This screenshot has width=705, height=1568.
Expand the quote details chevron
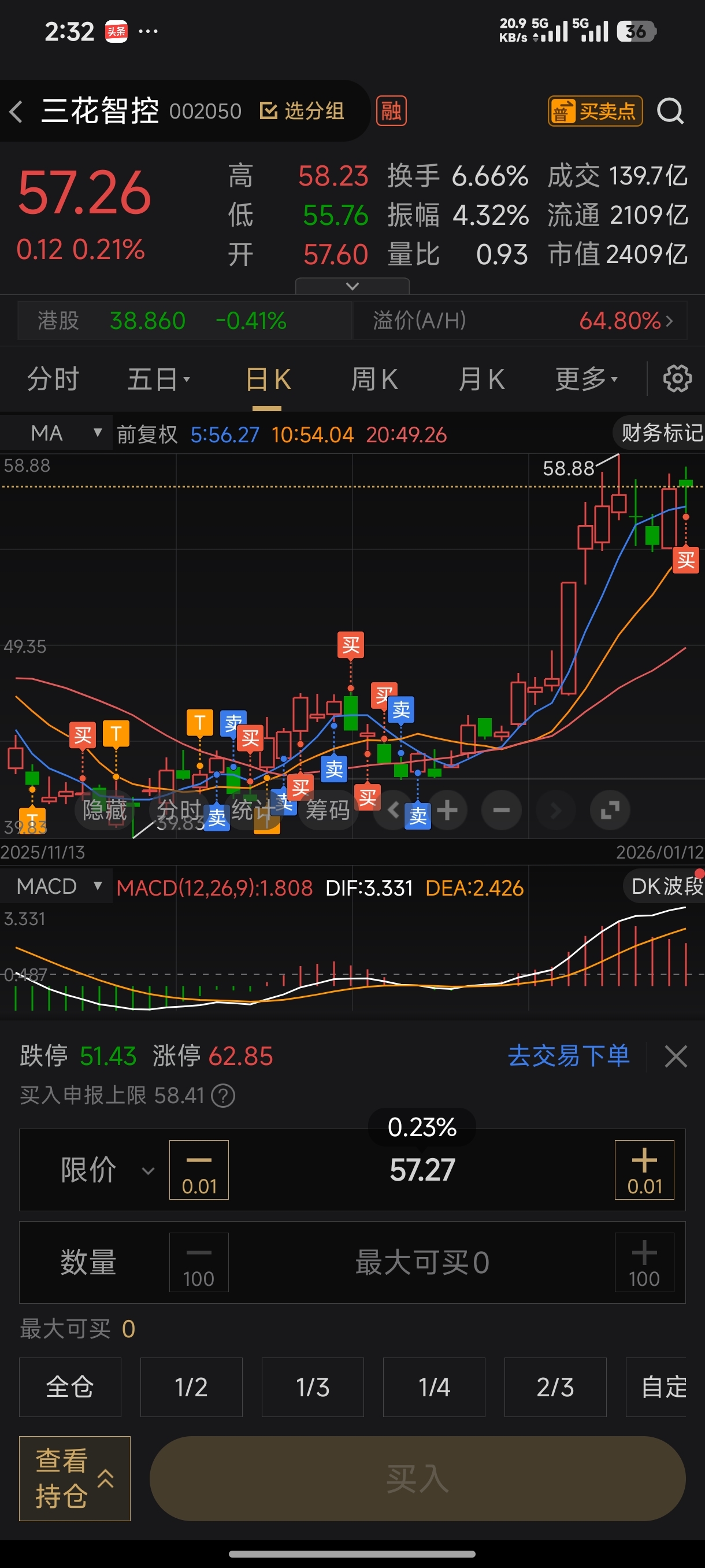[x=352, y=286]
